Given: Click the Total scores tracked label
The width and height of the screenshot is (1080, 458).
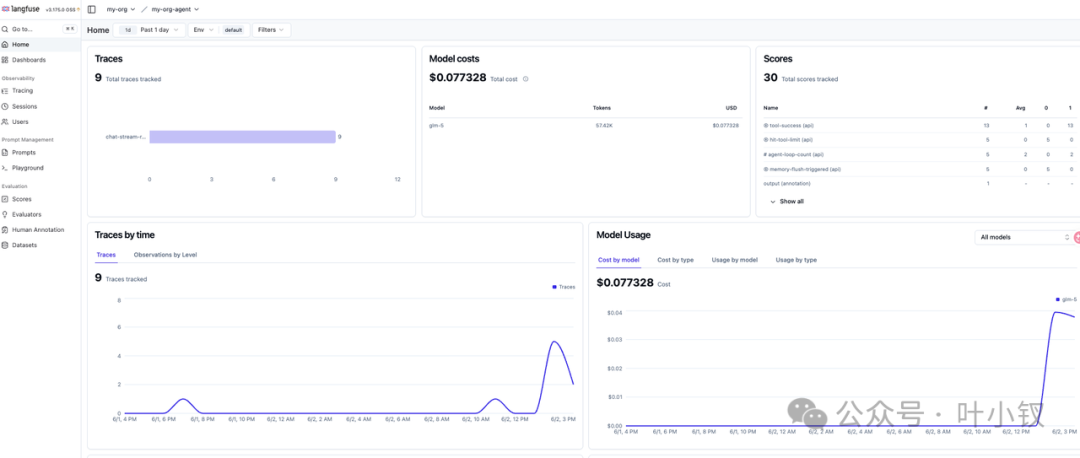Looking at the screenshot, I should tap(810, 79).
